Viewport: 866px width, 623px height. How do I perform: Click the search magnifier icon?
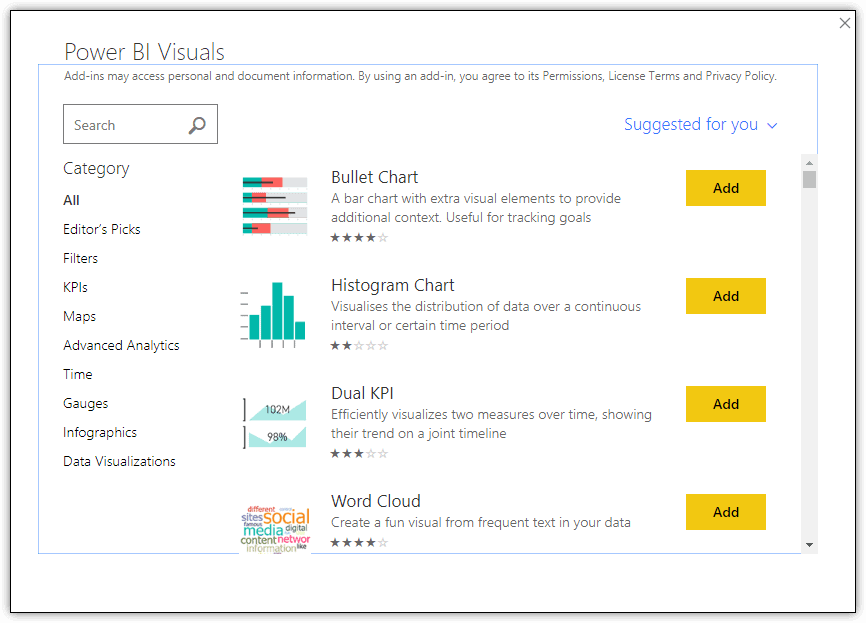coord(197,125)
